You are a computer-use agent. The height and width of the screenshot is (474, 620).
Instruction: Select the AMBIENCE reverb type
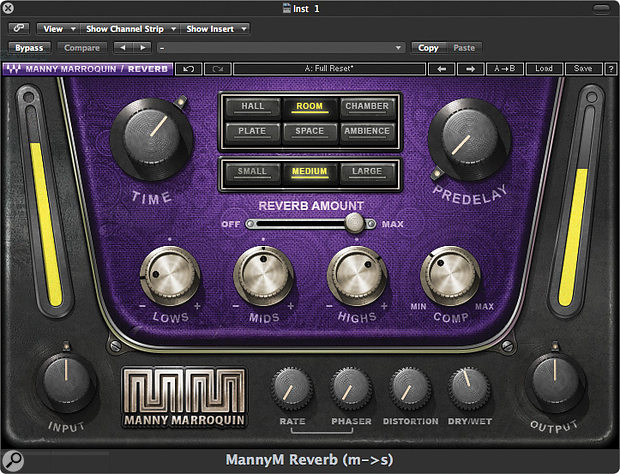coord(367,132)
